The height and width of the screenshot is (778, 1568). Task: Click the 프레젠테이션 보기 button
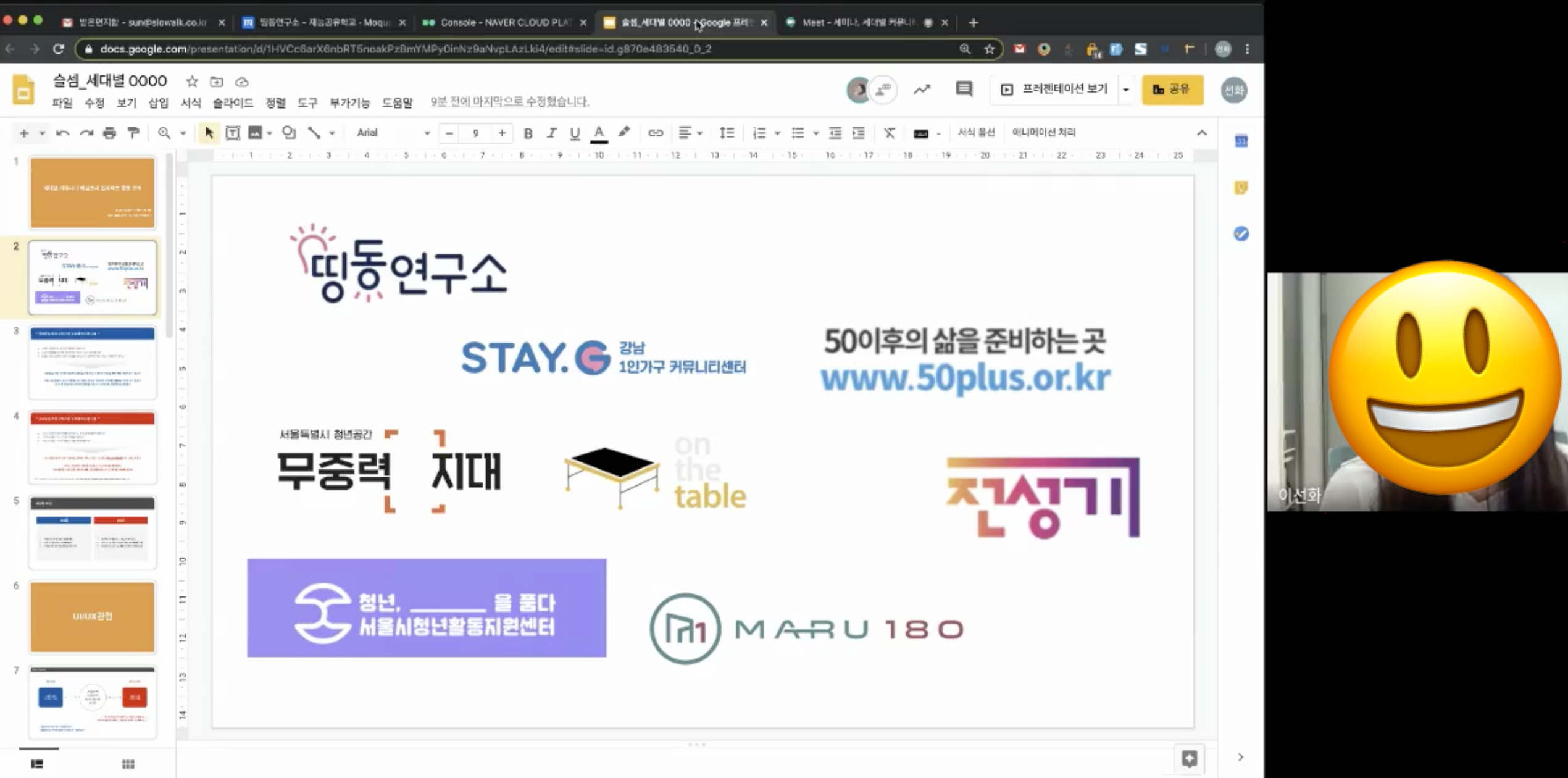[x=1054, y=90]
